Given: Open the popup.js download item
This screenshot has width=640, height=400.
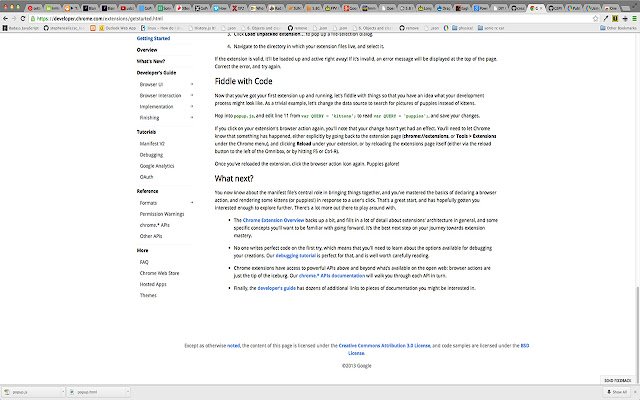Looking at the screenshot, I should pyautogui.click(x=32, y=392).
